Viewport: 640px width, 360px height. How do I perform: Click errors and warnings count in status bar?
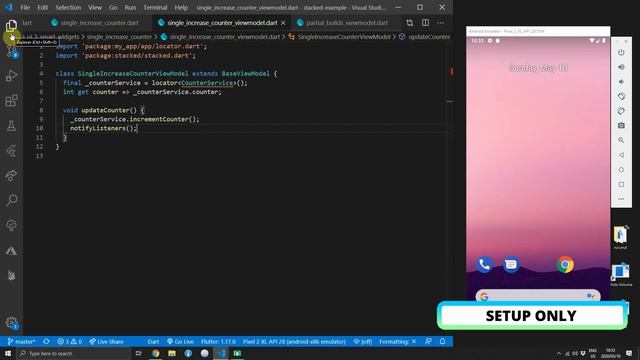69,342
